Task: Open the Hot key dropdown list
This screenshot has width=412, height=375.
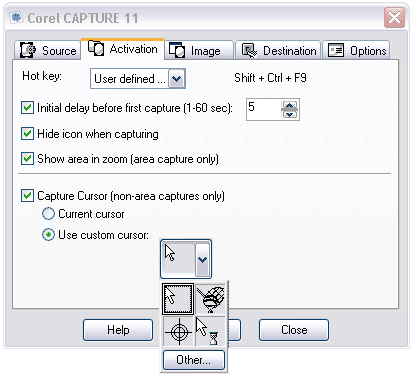Action: [177, 79]
